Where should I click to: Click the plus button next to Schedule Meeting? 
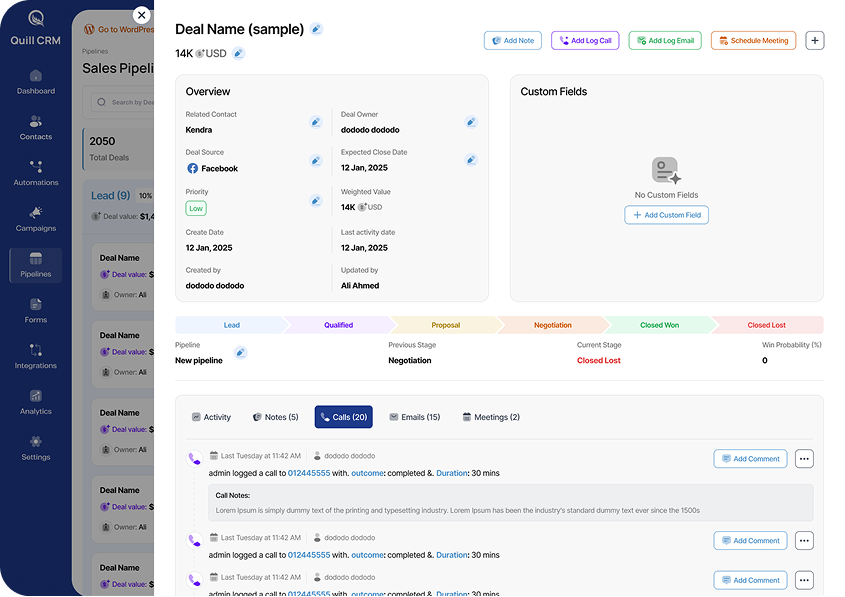[x=815, y=41]
